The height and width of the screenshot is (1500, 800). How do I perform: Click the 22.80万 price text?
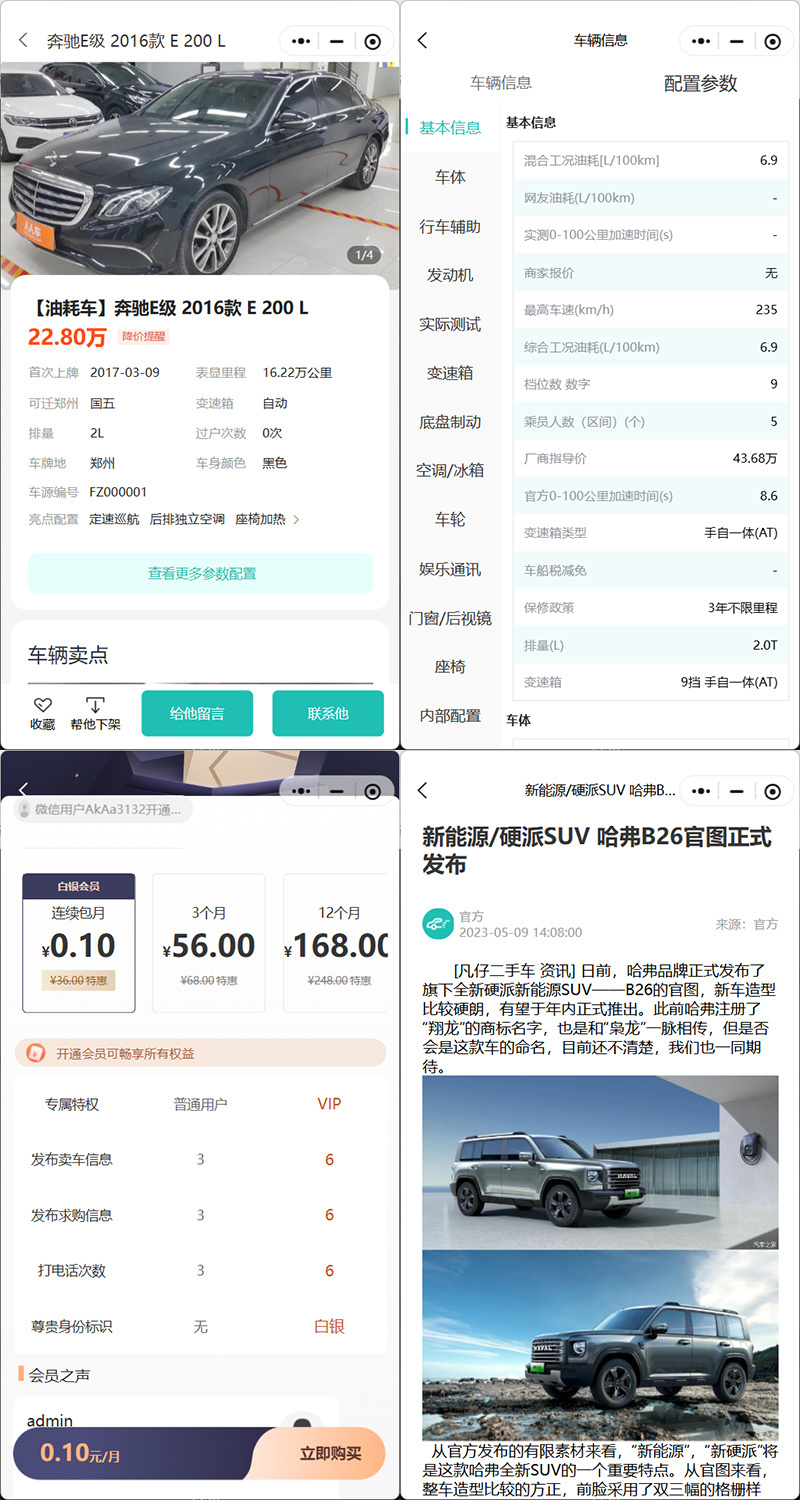(x=66, y=337)
